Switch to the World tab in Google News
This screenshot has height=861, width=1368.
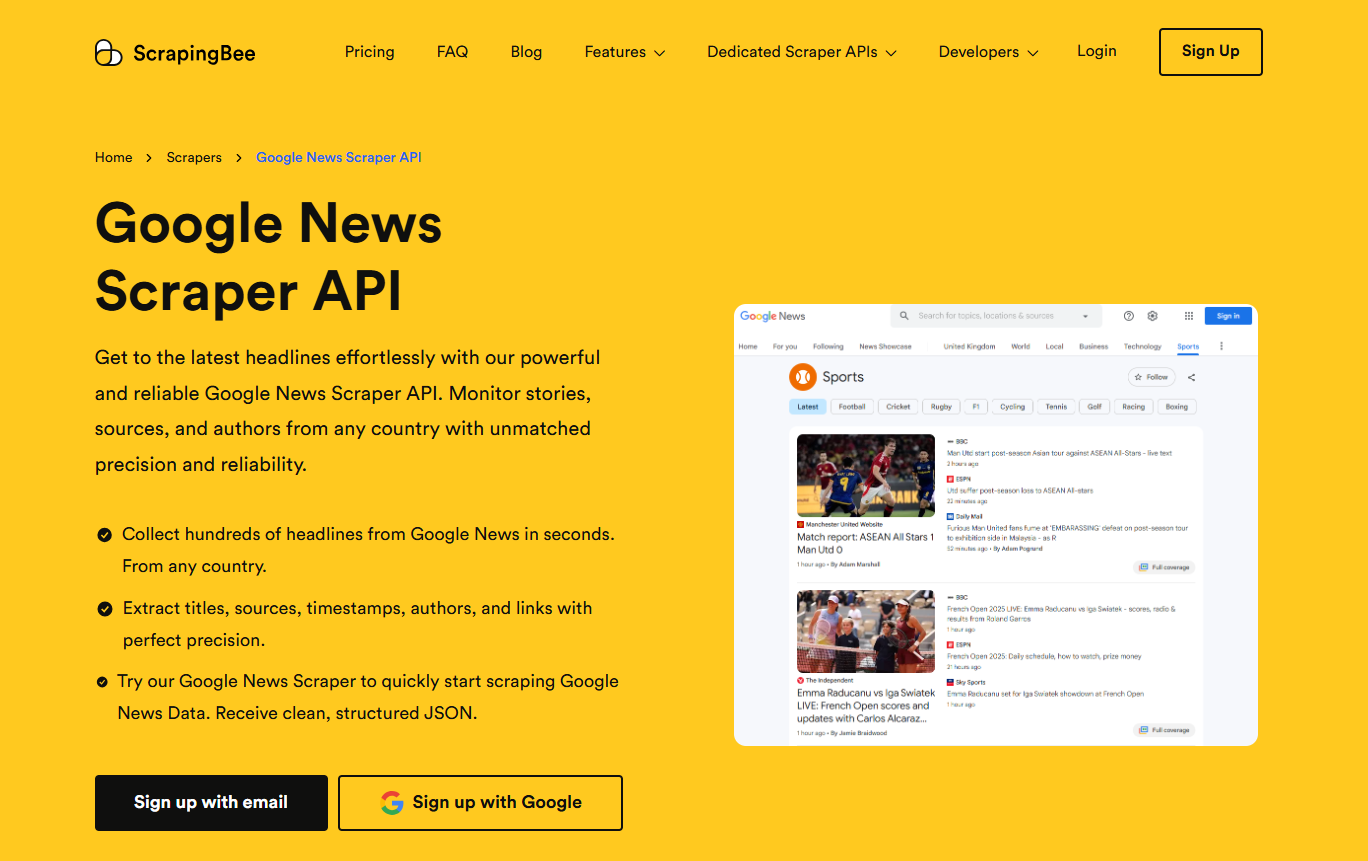tap(1021, 346)
